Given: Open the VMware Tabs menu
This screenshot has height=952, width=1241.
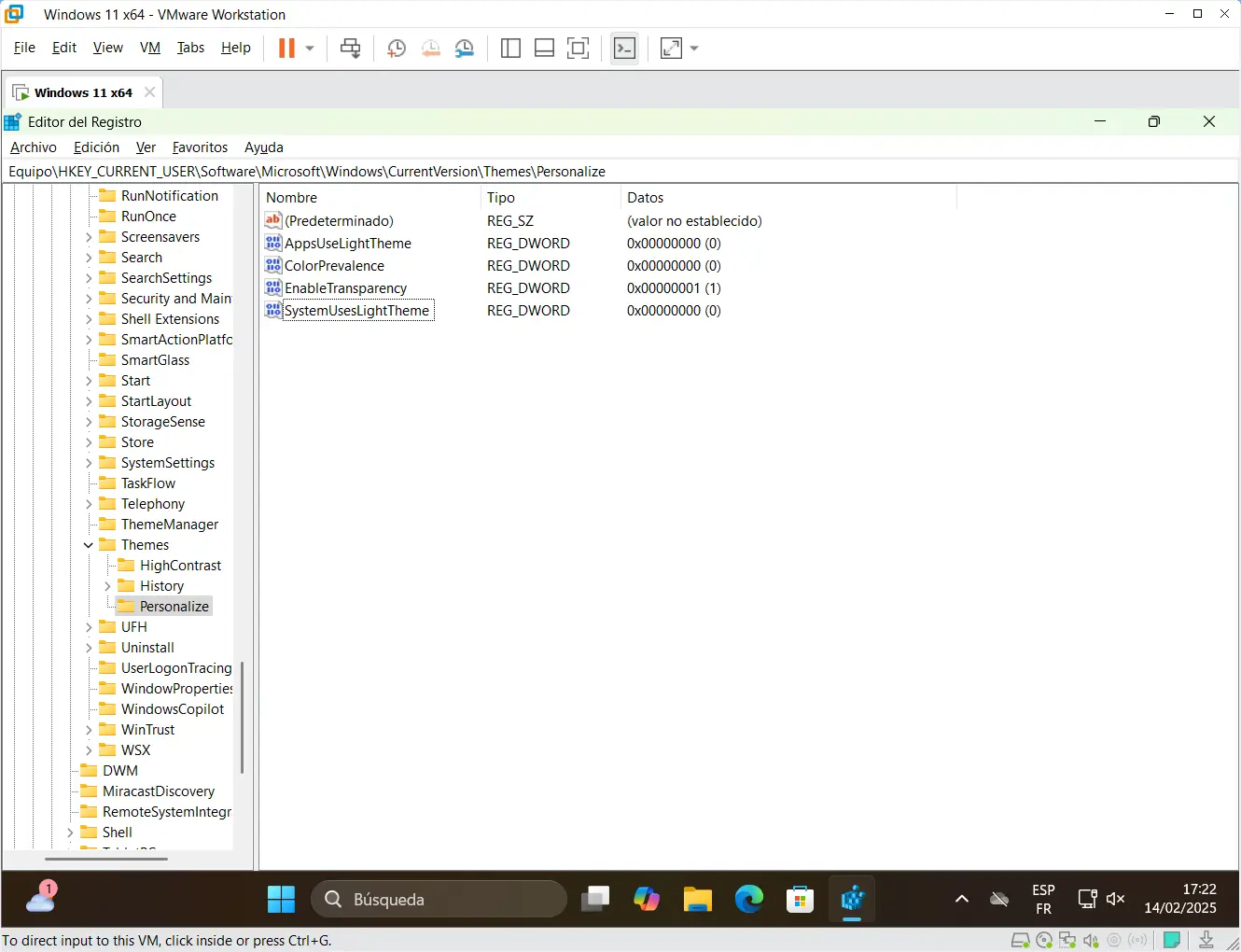Looking at the screenshot, I should tap(190, 48).
